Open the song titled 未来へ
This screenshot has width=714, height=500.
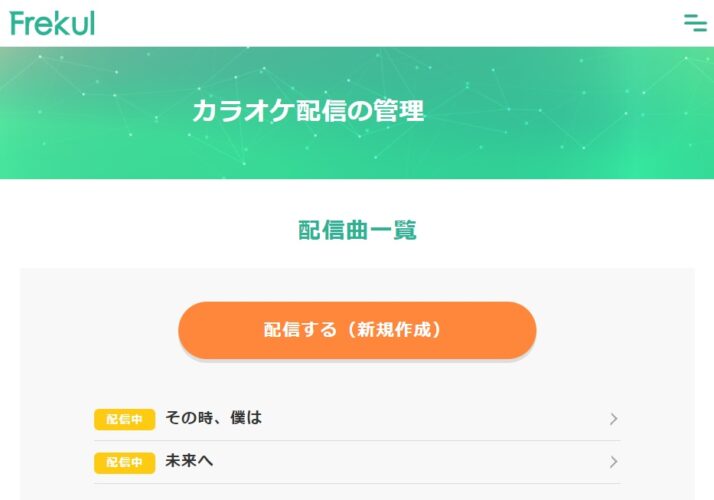189,461
